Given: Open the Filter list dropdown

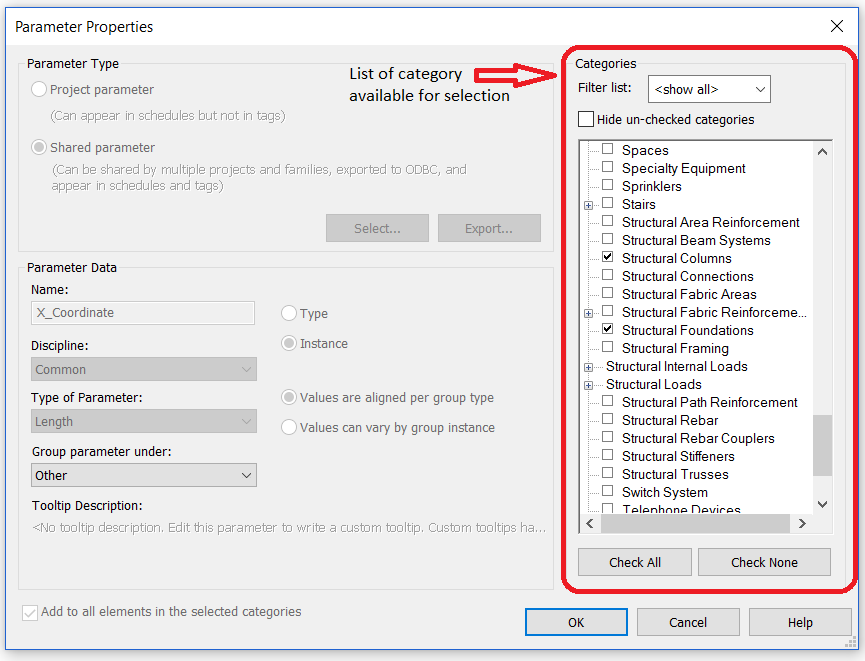Looking at the screenshot, I should tap(709, 89).
